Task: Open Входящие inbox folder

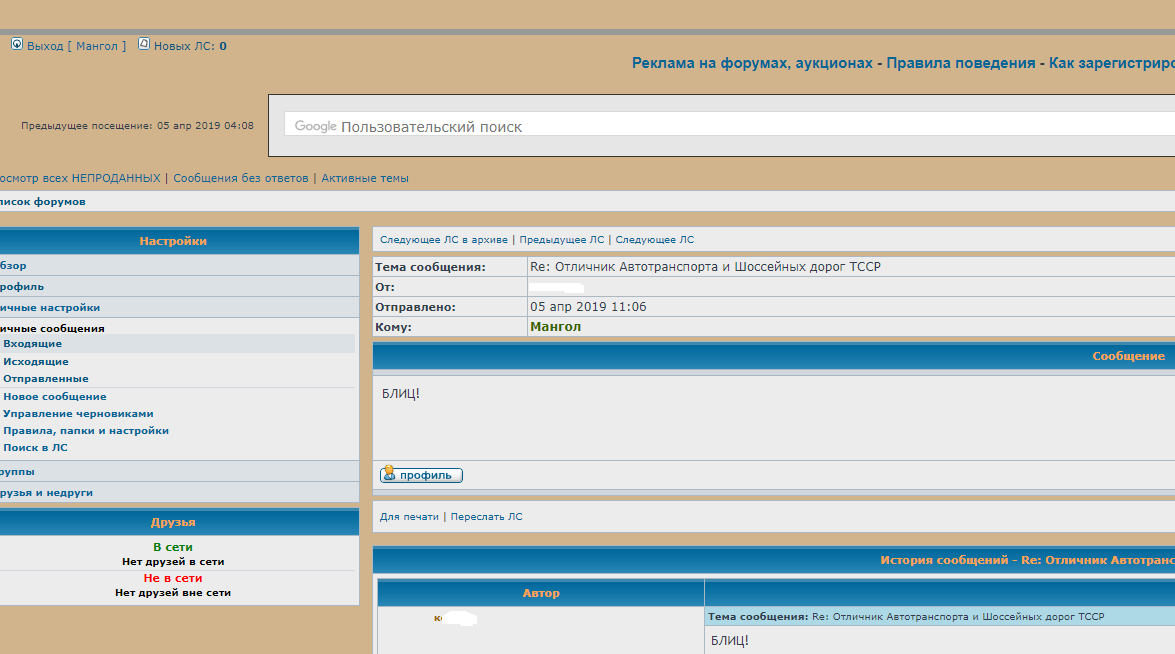Action: [32, 344]
